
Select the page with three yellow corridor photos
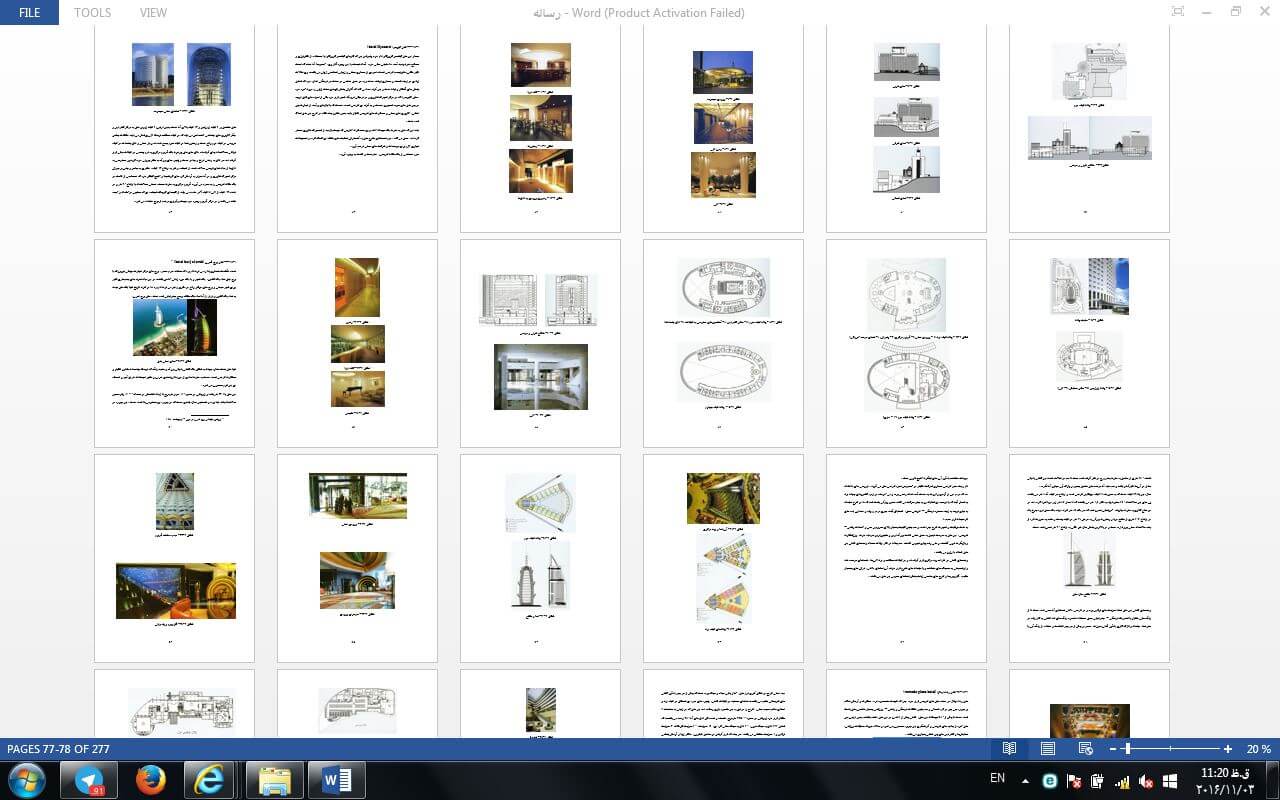click(x=357, y=343)
